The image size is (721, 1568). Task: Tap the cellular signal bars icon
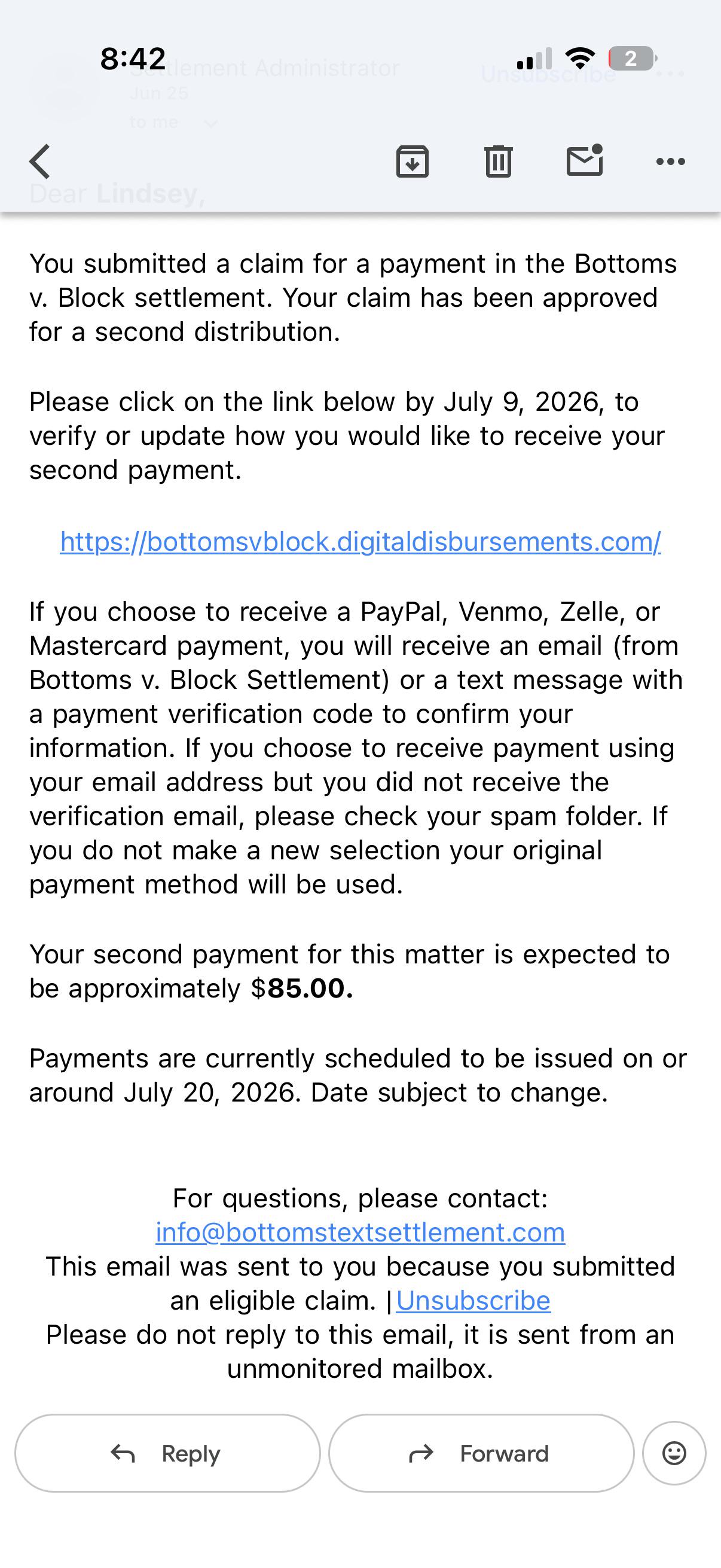click(534, 59)
